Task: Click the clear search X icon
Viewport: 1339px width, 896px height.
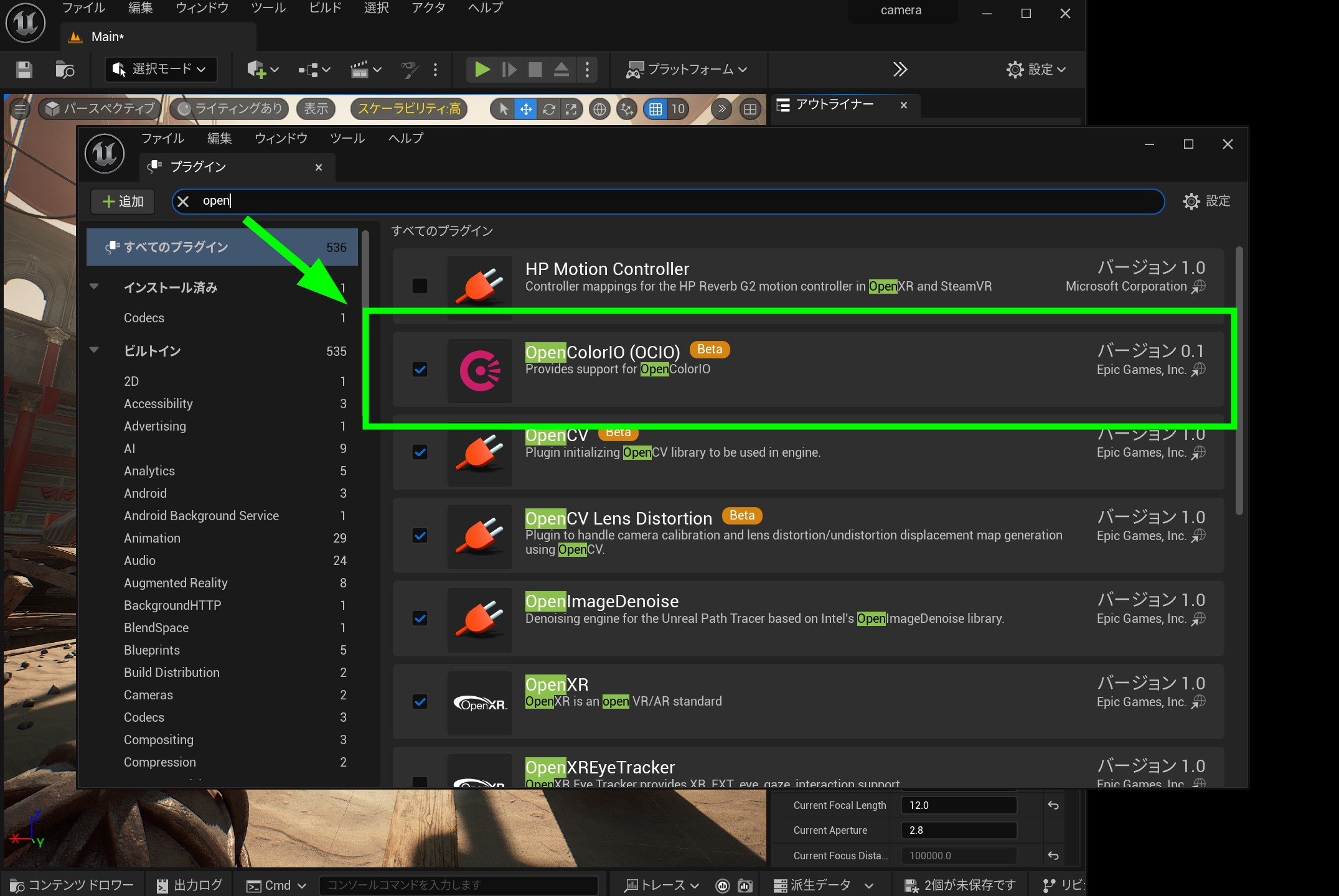Action: [183, 201]
